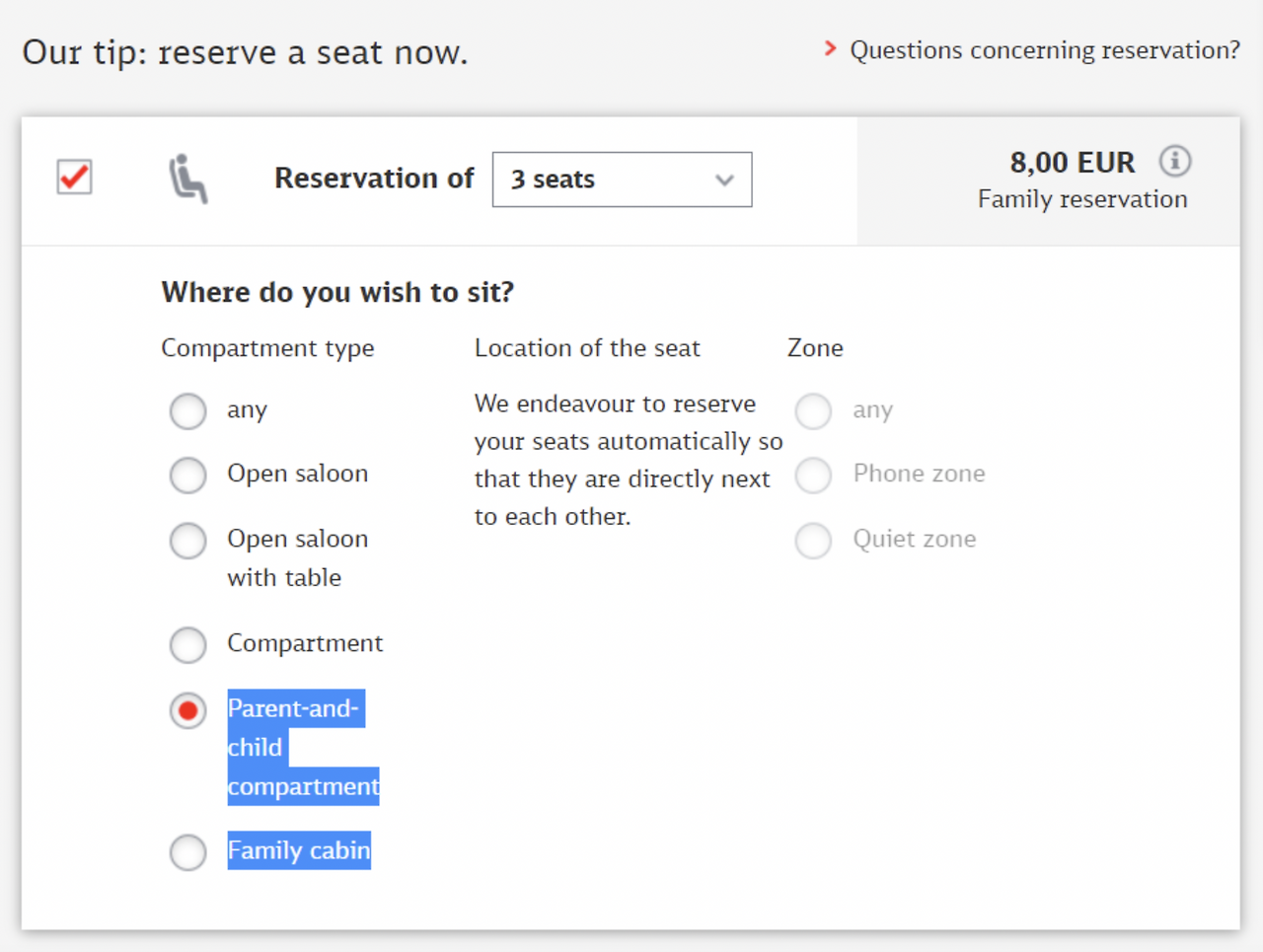Click the highlighted Parent-and-child compartment label
Viewport: 1263px width, 952px height.
coord(303,747)
